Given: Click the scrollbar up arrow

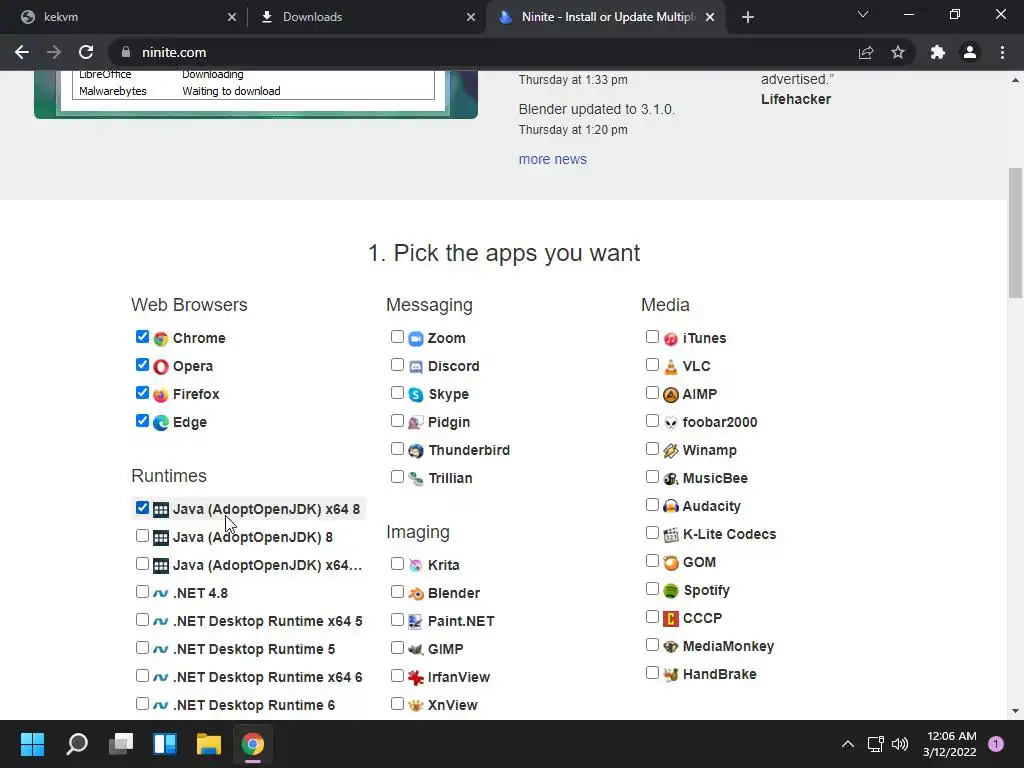Looking at the screenshot, I should tap(1015, 80).
